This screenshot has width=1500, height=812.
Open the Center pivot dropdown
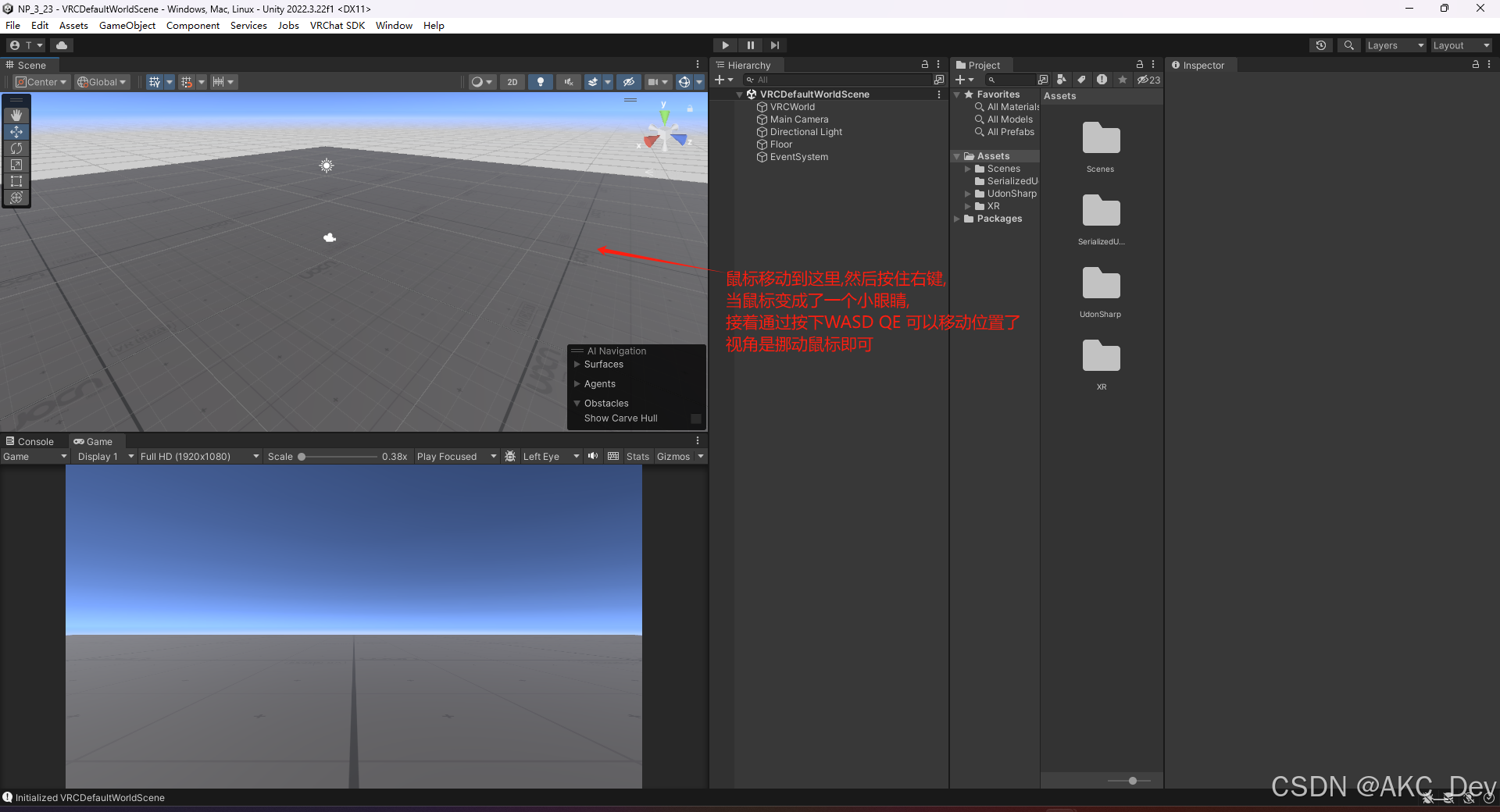41,82
